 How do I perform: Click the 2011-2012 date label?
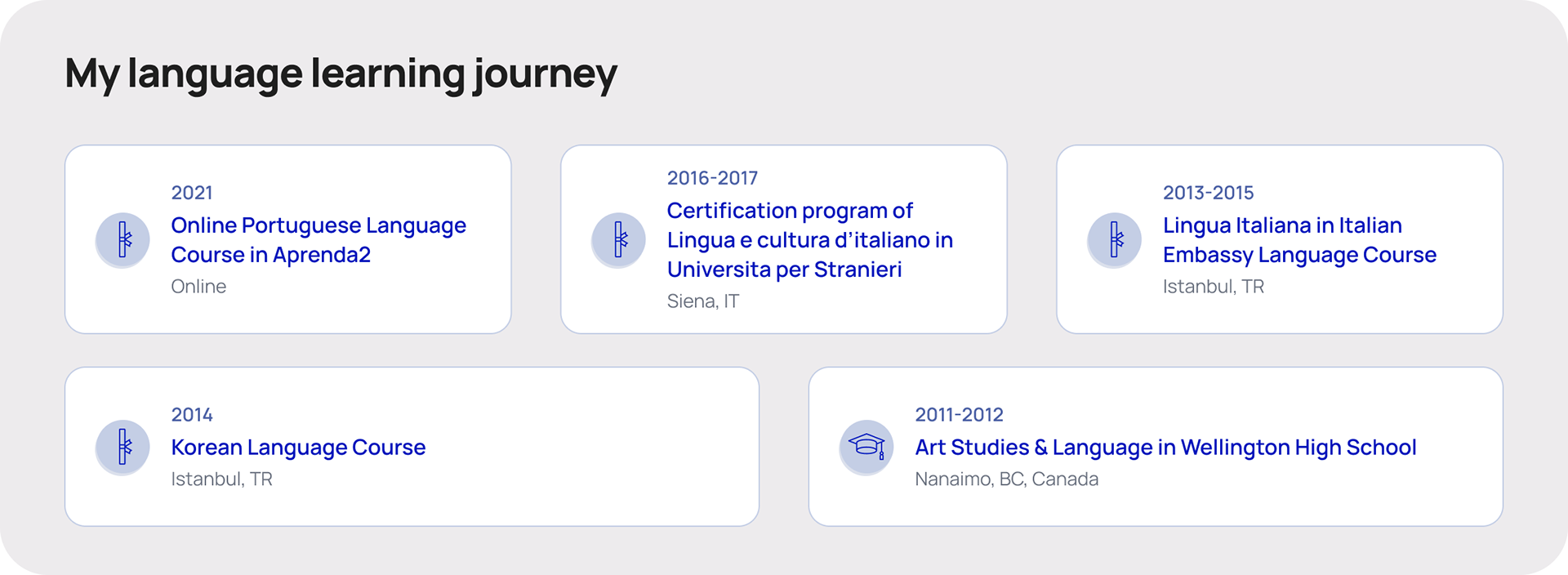pyautogui.click(x=959, y=415)
